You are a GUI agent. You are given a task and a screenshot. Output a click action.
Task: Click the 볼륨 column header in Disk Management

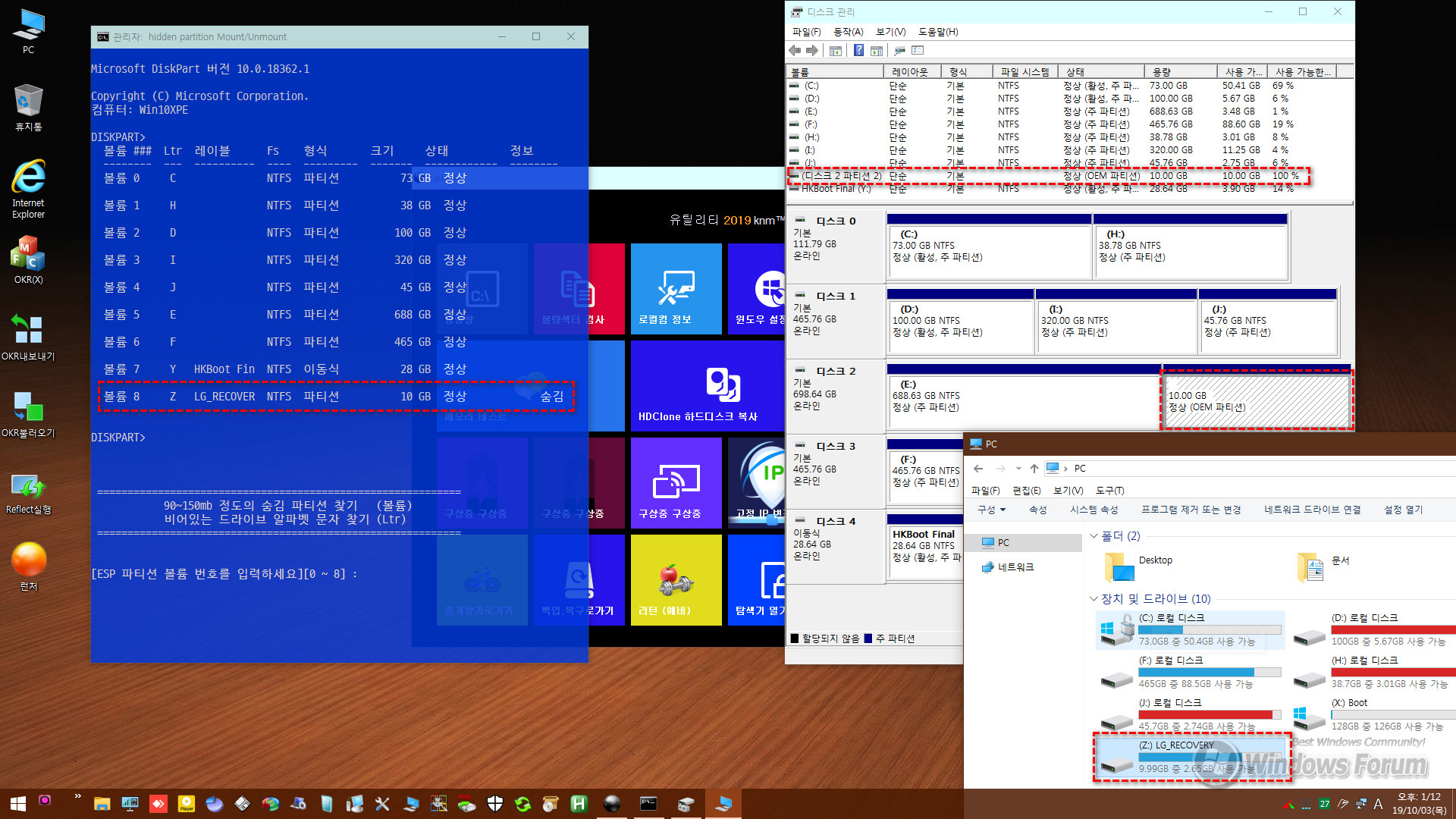click(834, 72)
